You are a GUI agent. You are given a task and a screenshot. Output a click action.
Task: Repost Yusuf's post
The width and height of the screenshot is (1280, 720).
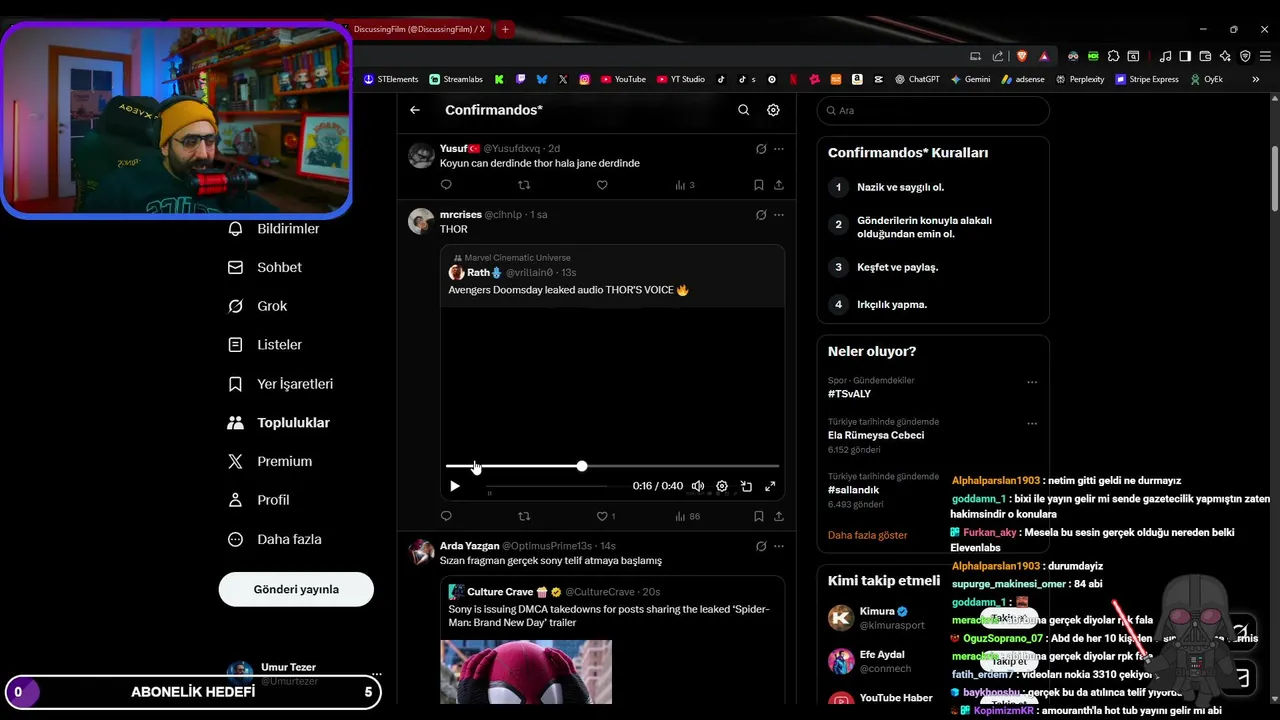[x=524, y=185]
